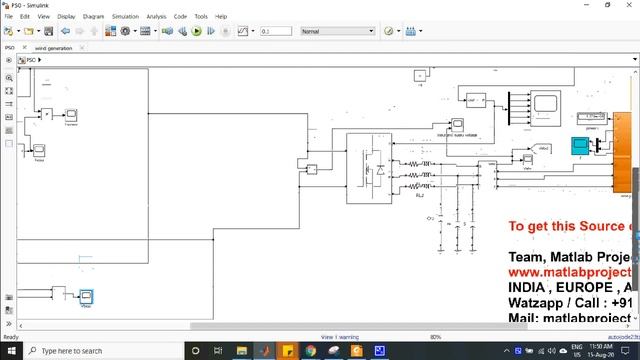This screenshot has height=360, width=640.
Task: Open the Tools menu
Action: click(201, 16)
